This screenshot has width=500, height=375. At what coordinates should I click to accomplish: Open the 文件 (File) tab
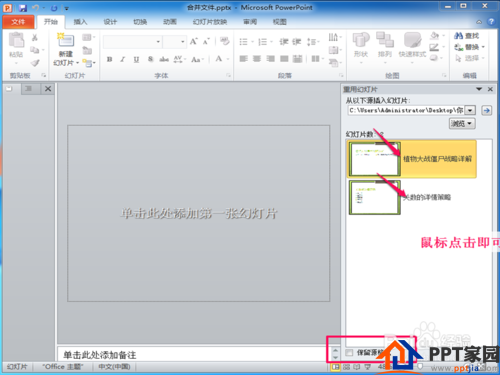(x=18, y=22)
